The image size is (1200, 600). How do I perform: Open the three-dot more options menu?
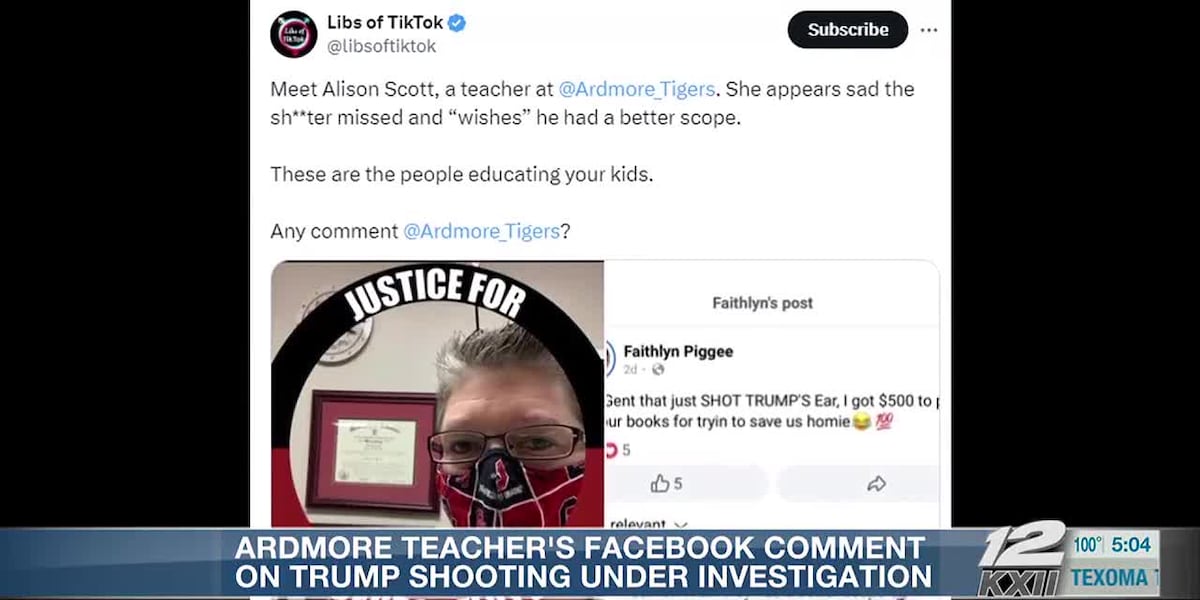click(x=929, y=30)
